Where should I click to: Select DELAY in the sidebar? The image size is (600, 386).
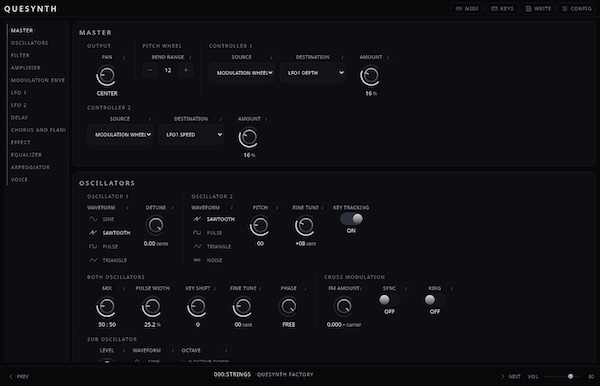tap(20, 117)
